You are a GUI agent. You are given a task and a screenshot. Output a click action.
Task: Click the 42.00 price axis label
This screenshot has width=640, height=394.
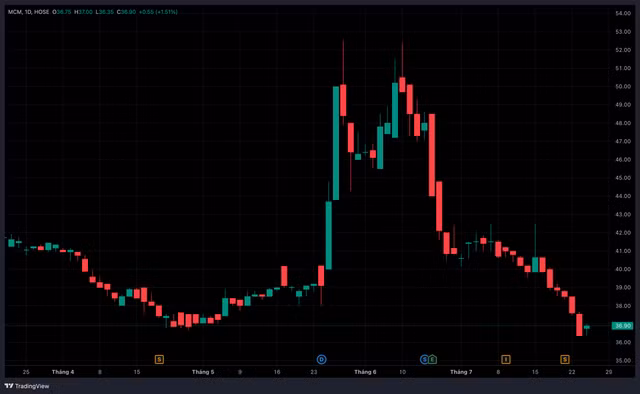[x=623, y=233]
